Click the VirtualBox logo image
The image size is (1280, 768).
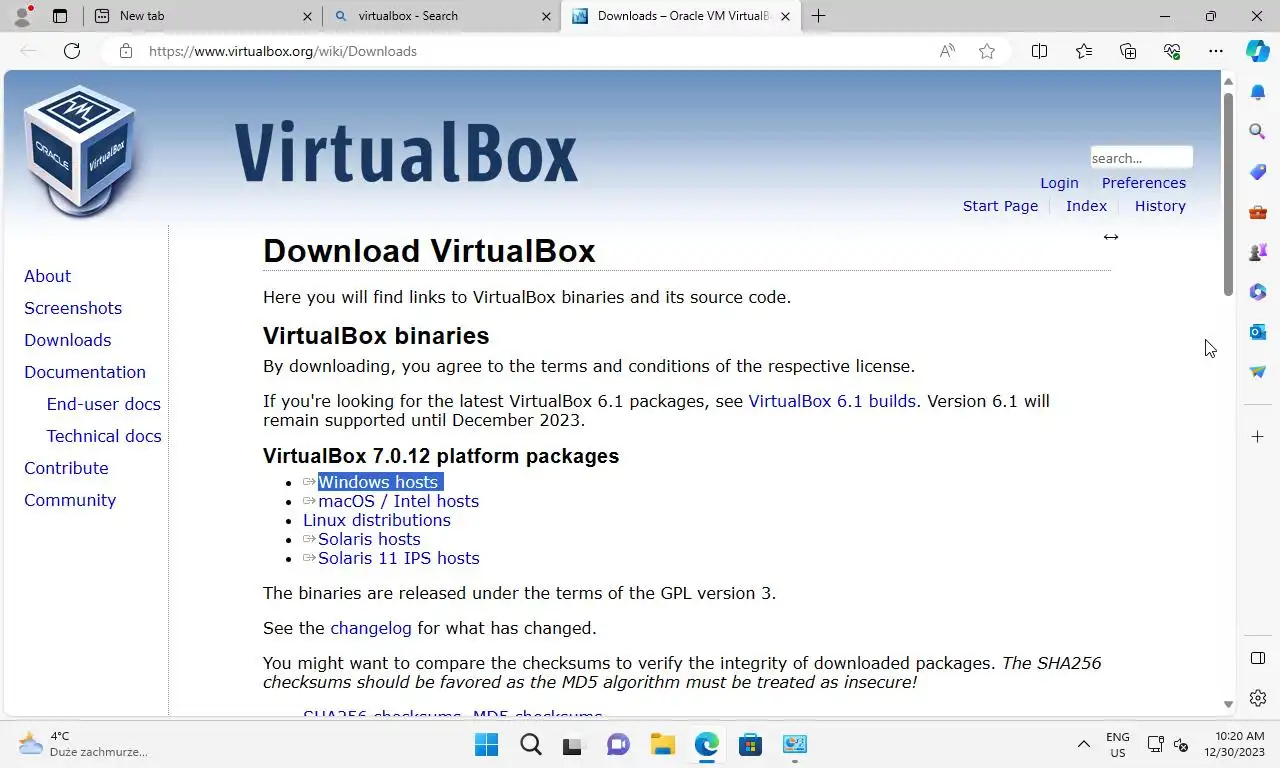point(80,150)
